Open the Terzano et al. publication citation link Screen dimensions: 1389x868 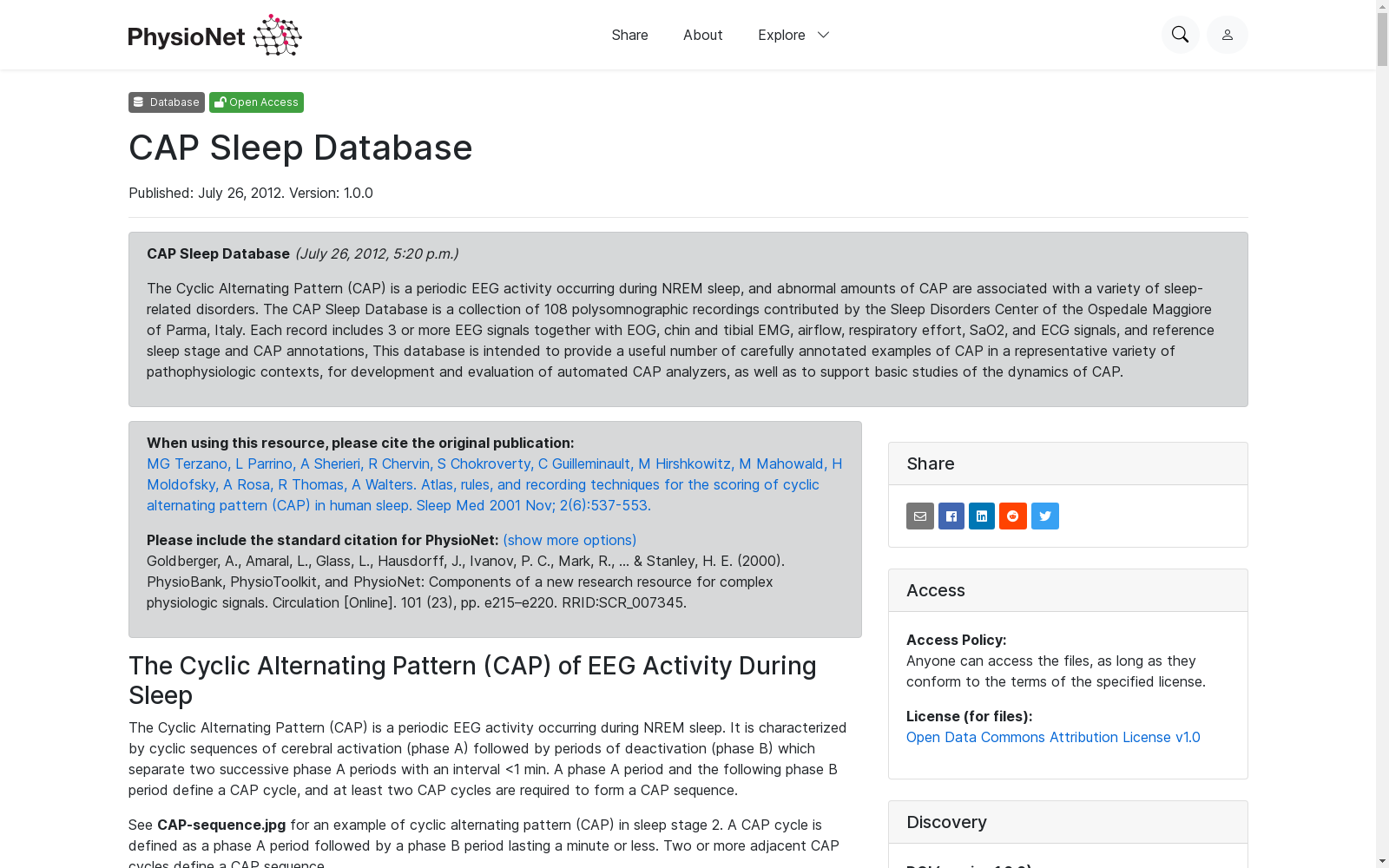tap(494, 484)
